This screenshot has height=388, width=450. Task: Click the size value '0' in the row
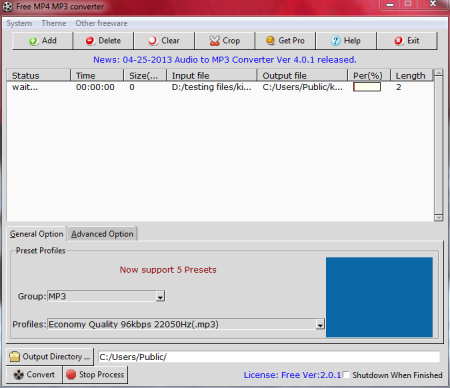(132, 87)
